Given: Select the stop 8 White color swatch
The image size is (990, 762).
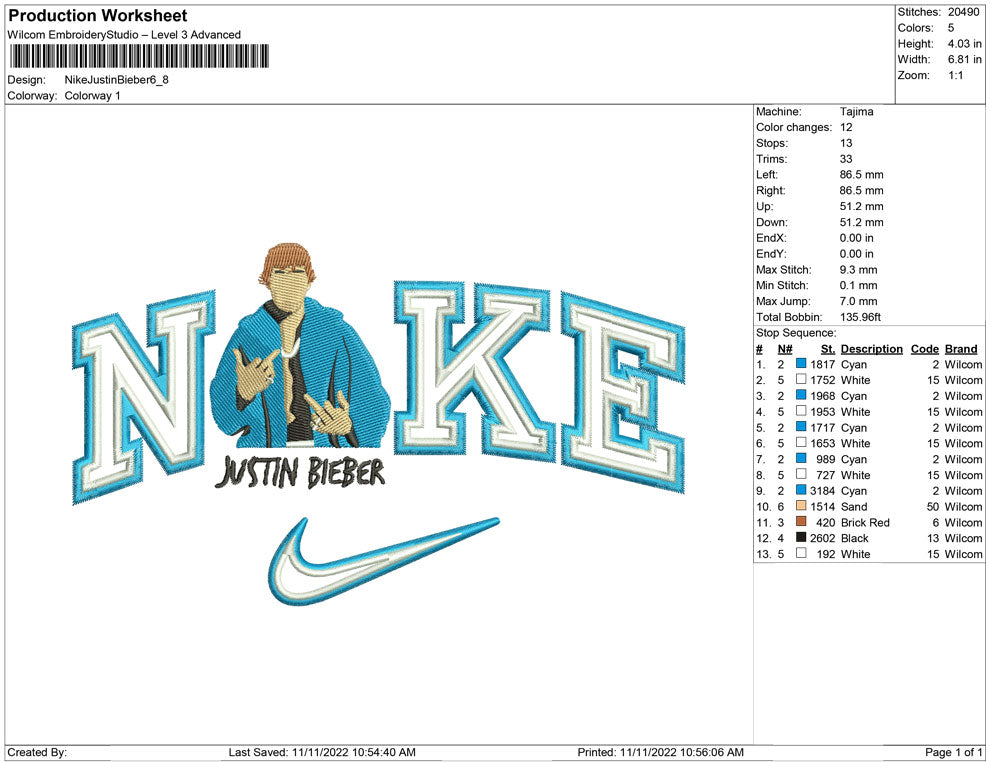Looking at the screenshot, I should 801,474.
